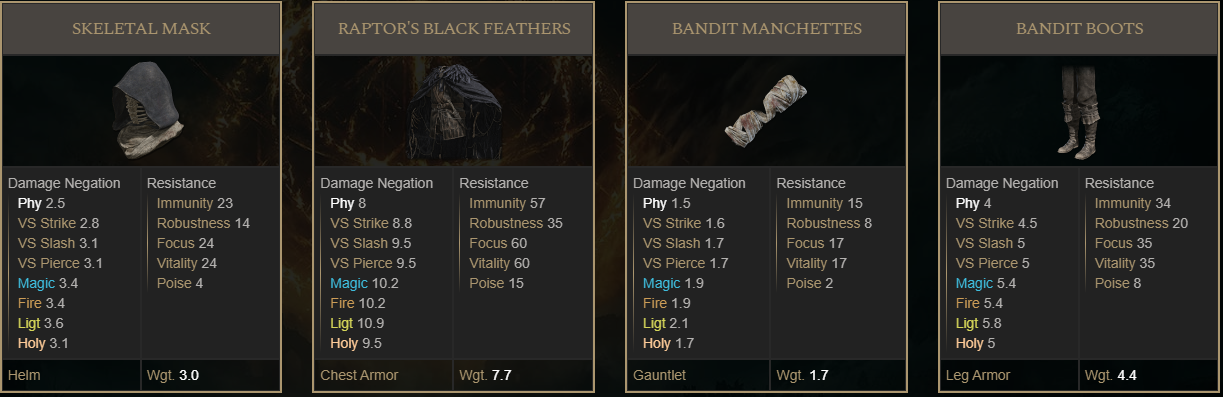Click the Skeletal Mask hood image
1223x397 pixels.
click(x=146, y=110)
